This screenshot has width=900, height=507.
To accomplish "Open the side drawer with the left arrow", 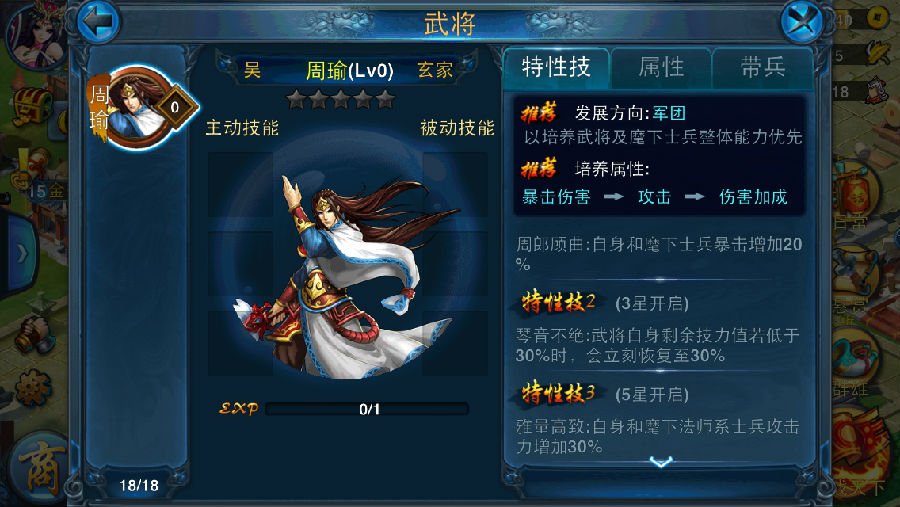I will 20,253.
